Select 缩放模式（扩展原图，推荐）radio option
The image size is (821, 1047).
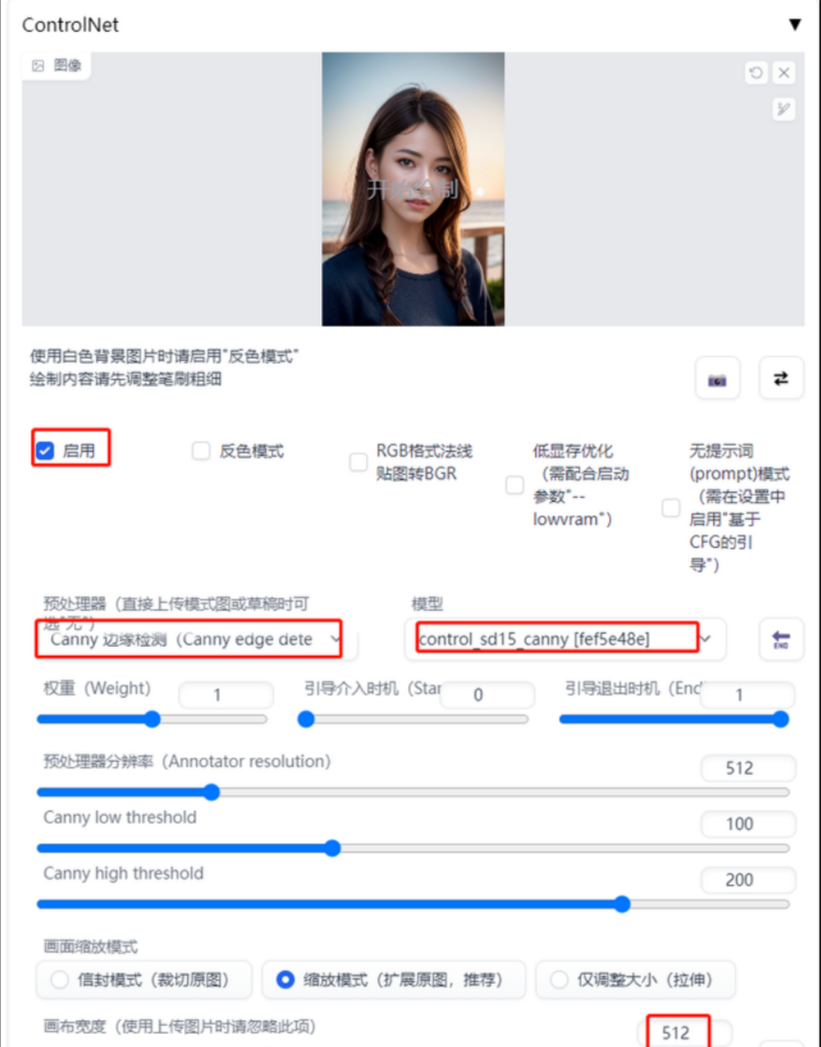pos(393,980)
